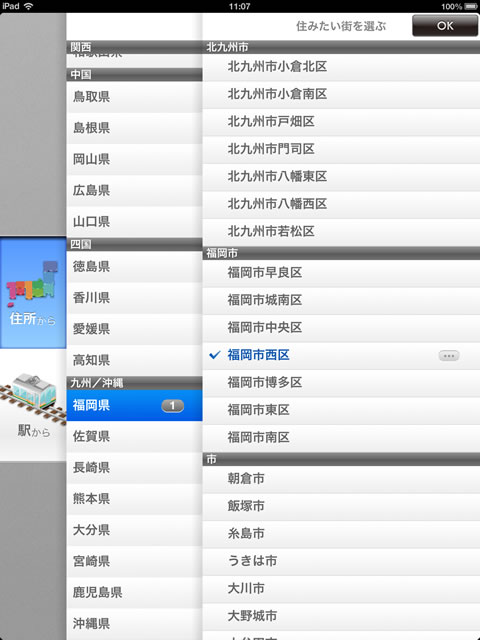The height and width of the screenshot is (640, 480).
Task: Confirm the selection with the OK button
Action: (x=444, y=26)
